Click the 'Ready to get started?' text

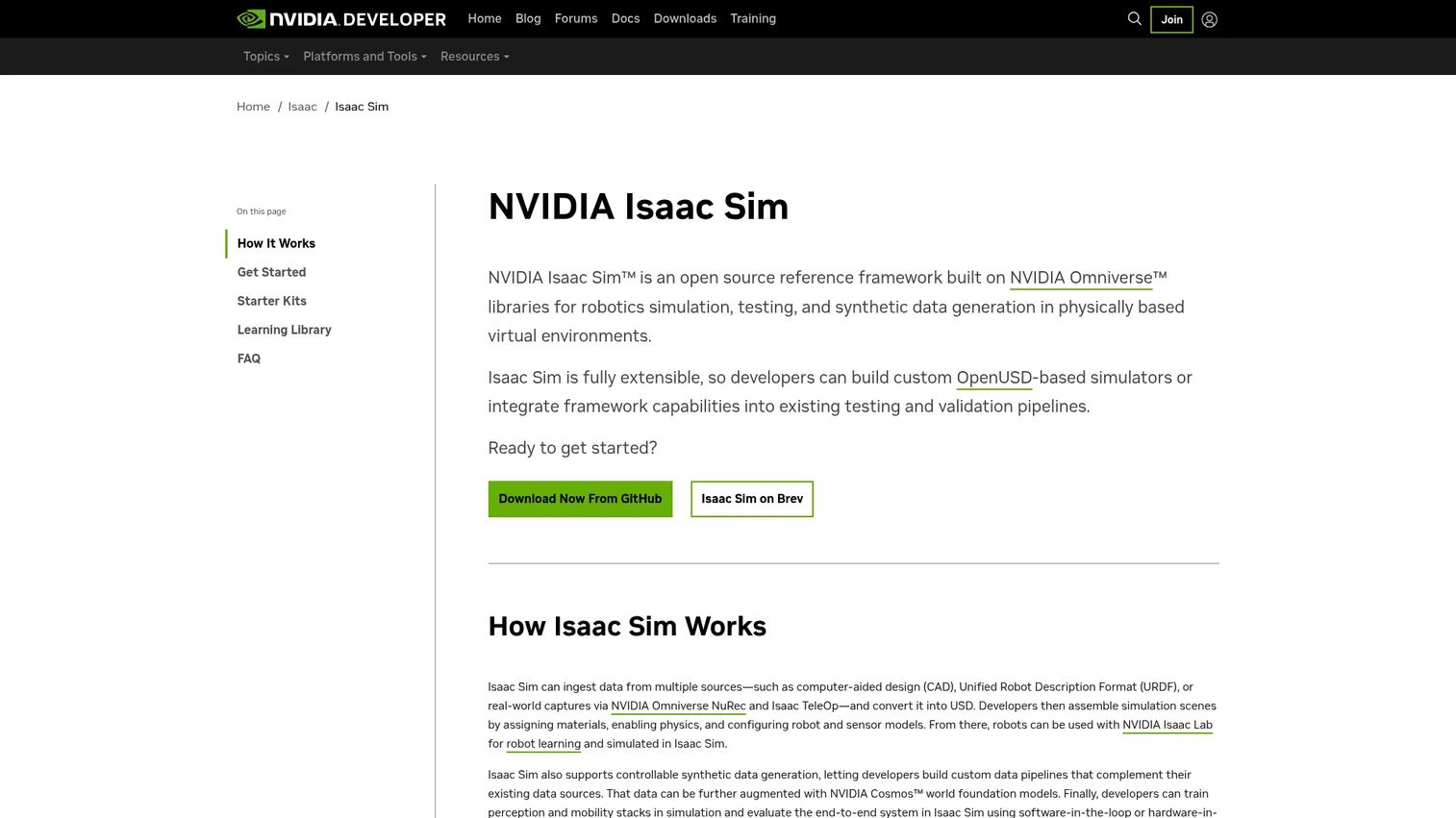pyautogui.click(x=572, y=448)
